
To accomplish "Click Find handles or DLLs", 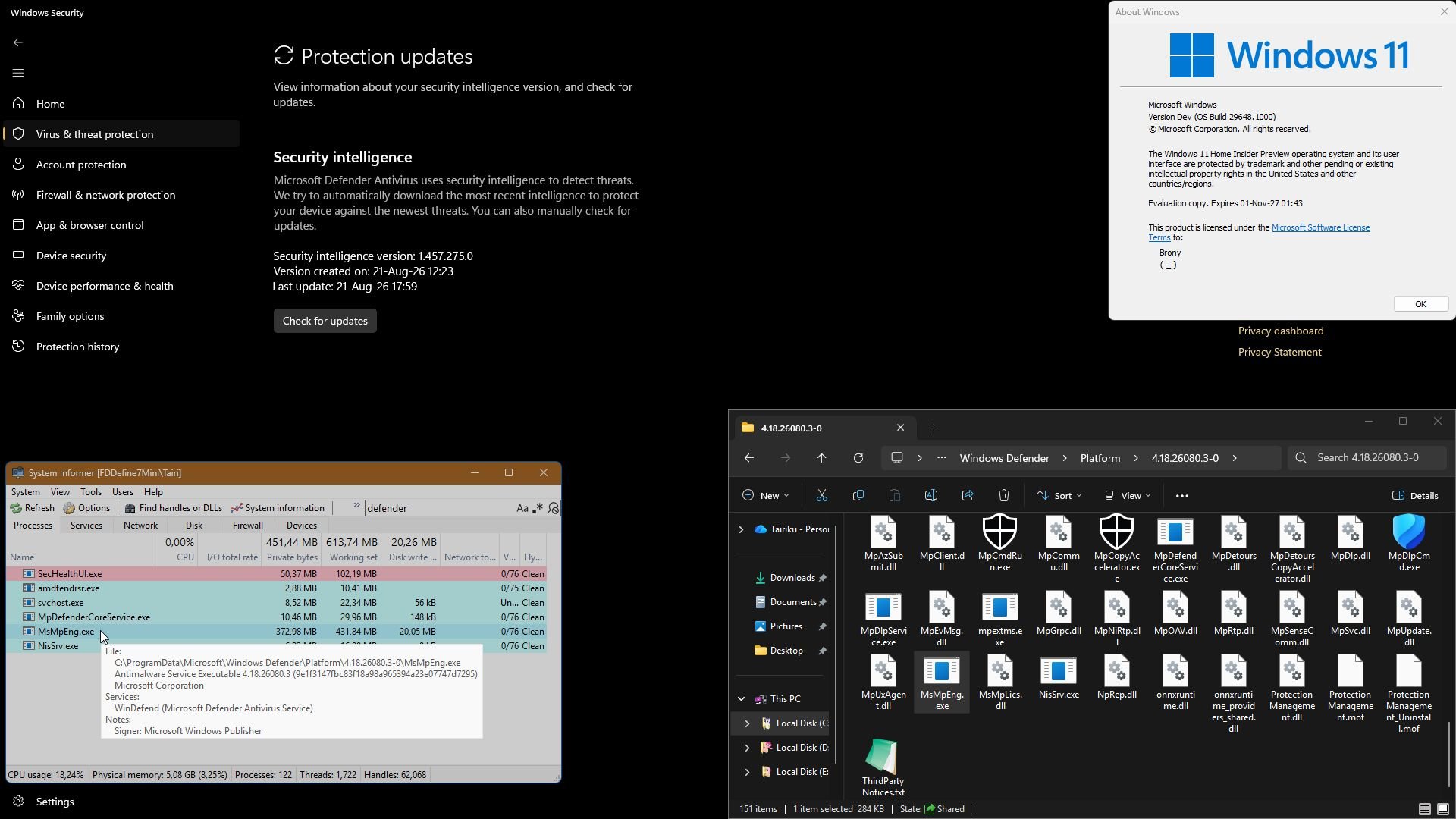I will (174, 508).
